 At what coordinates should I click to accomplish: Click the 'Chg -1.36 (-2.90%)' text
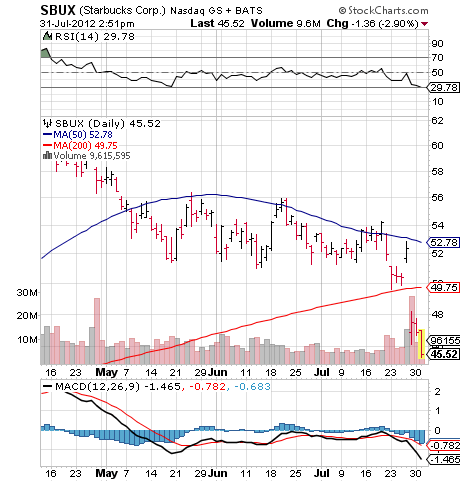pyautogui.click(x=372, y=24)
